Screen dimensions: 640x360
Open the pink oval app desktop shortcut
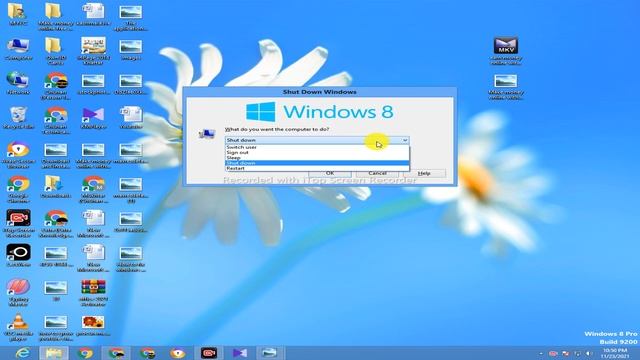18,292
